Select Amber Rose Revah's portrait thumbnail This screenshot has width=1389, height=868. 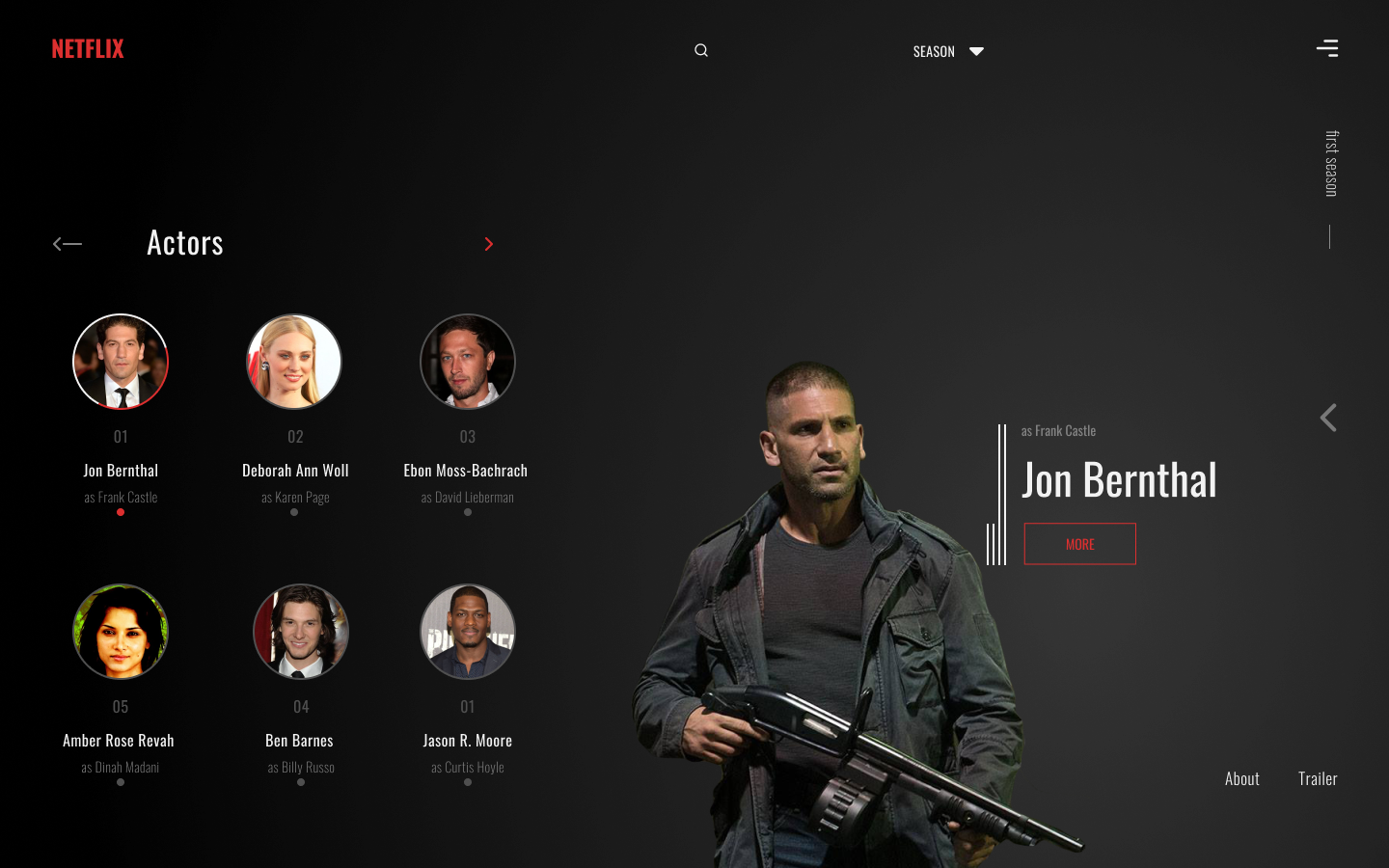coord(121,632)
